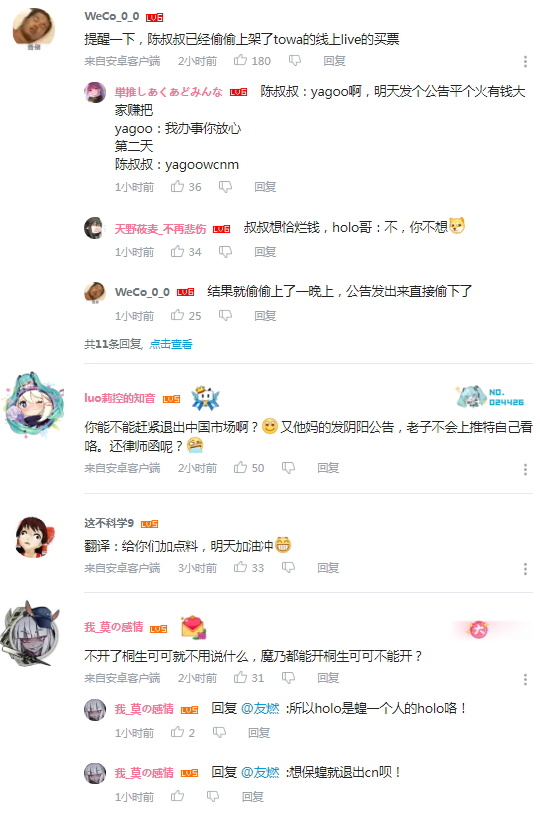The height and width of the screenshot is (814, 540).
Task: Dislike WeCo_0_0's top comment
Action: click(295, 61)
